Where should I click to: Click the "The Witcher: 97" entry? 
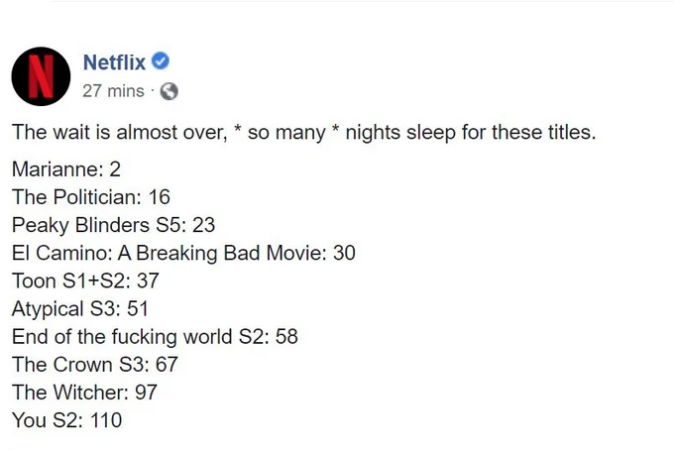[84, 393]
